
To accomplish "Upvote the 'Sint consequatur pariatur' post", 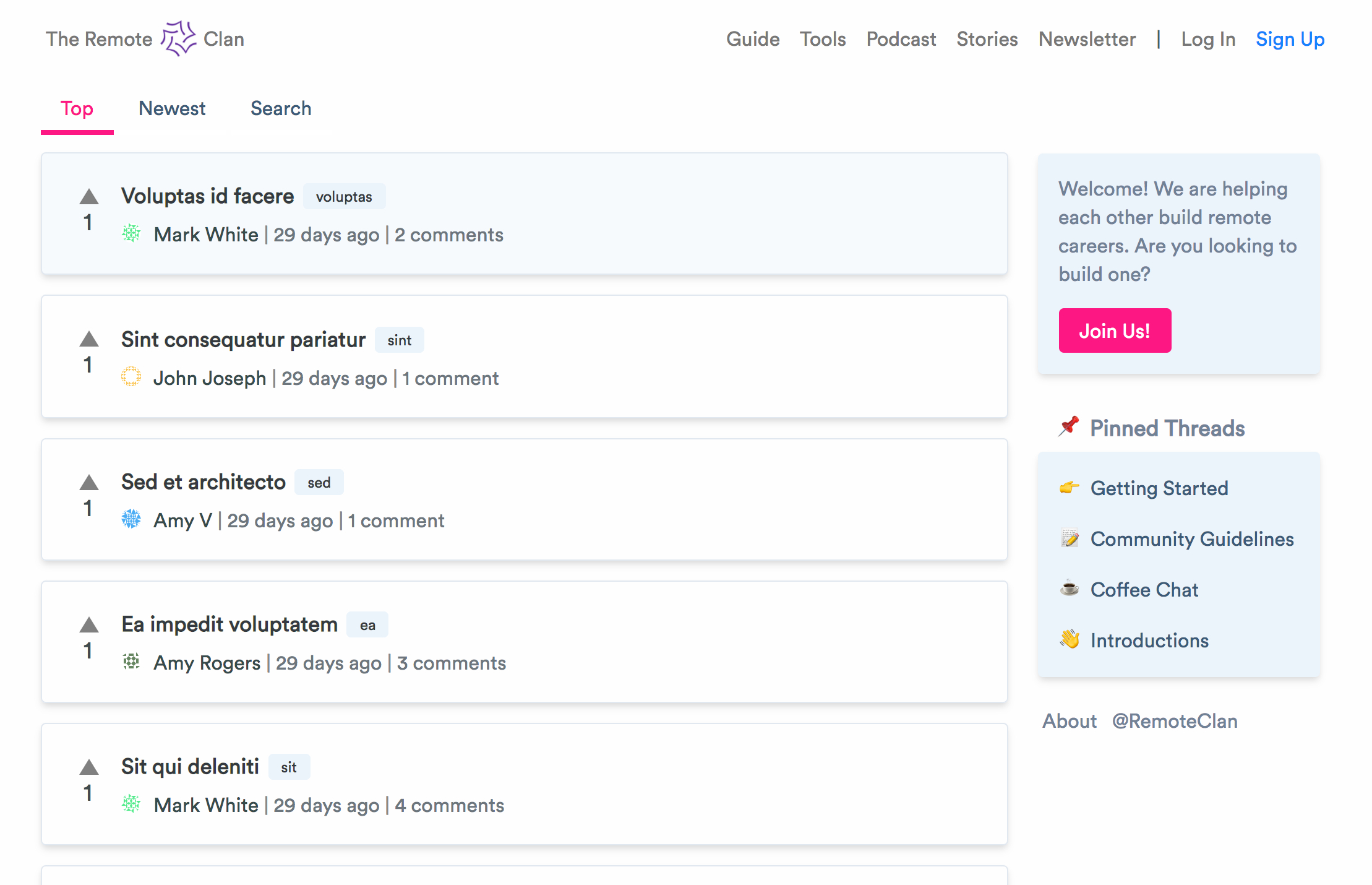I will pos(89,339).
